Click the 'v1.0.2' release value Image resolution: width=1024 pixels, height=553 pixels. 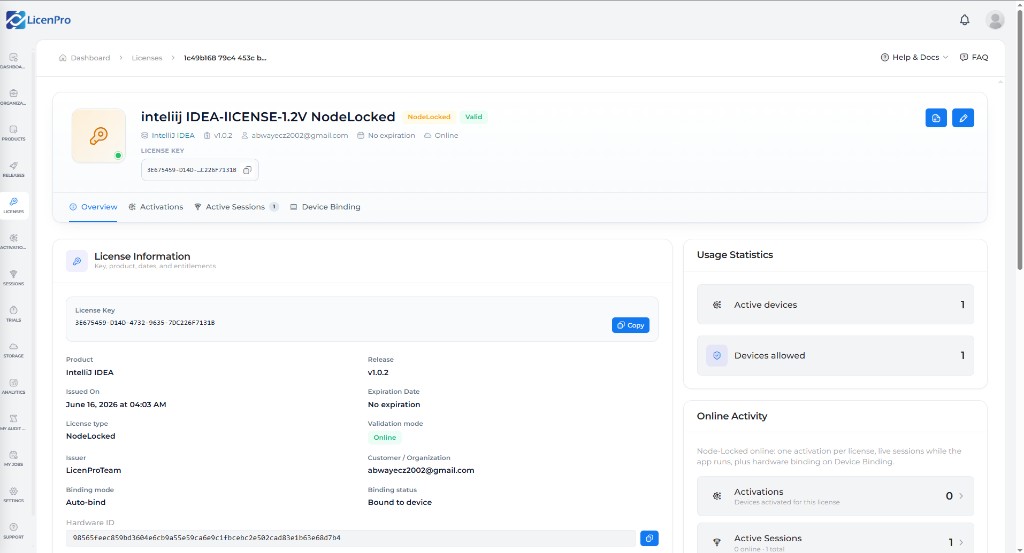(378, 372)
